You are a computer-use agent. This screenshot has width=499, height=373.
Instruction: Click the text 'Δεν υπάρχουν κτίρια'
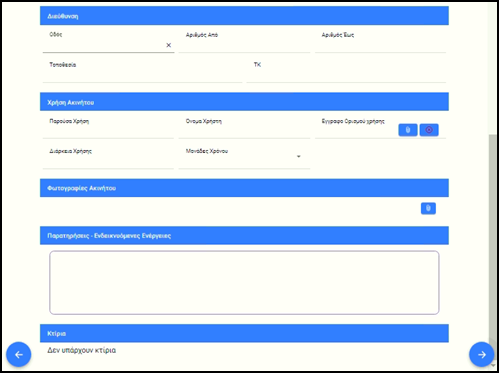pyautogui.click(x=82, y=350)
